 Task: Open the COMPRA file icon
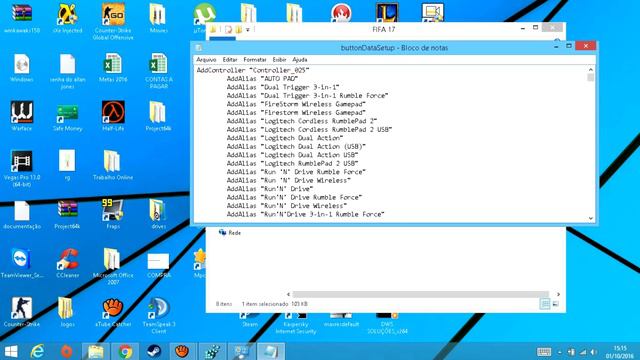pyautogui.click(x=158, y=265)
